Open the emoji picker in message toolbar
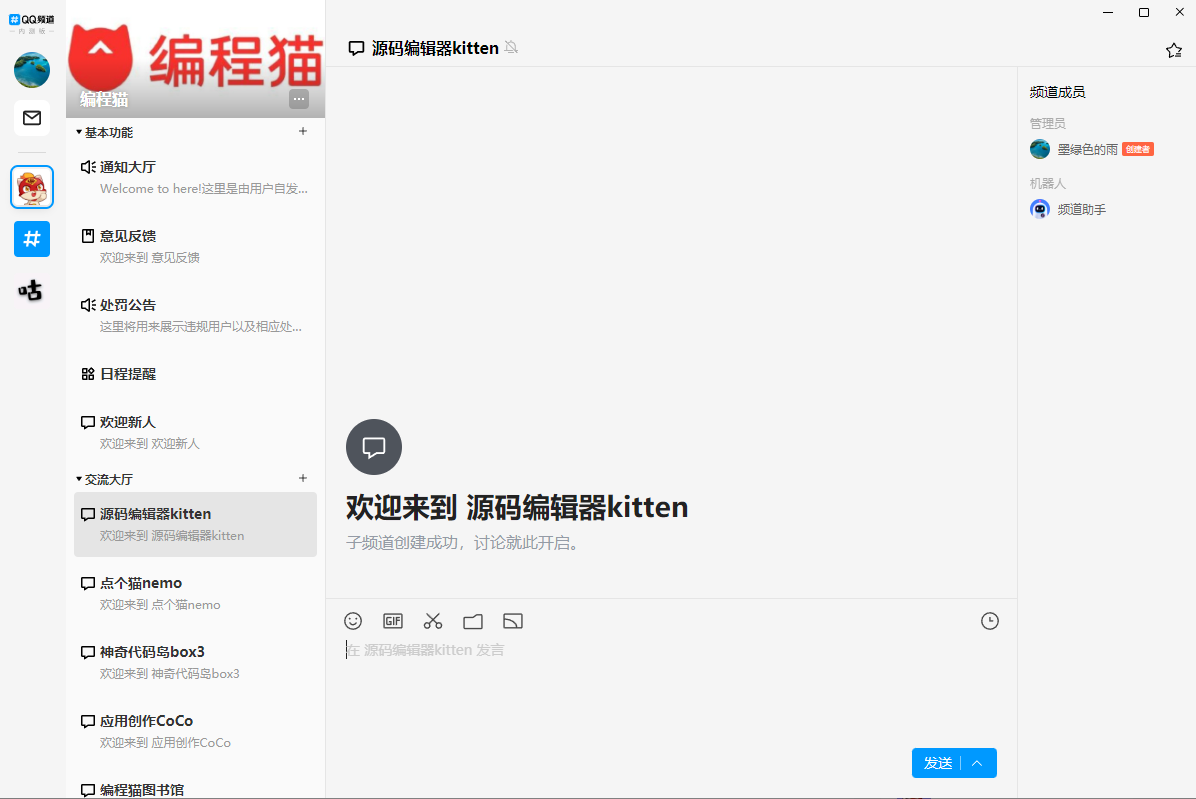Screen dimensions: 1196x799 (x=352, y=621)
